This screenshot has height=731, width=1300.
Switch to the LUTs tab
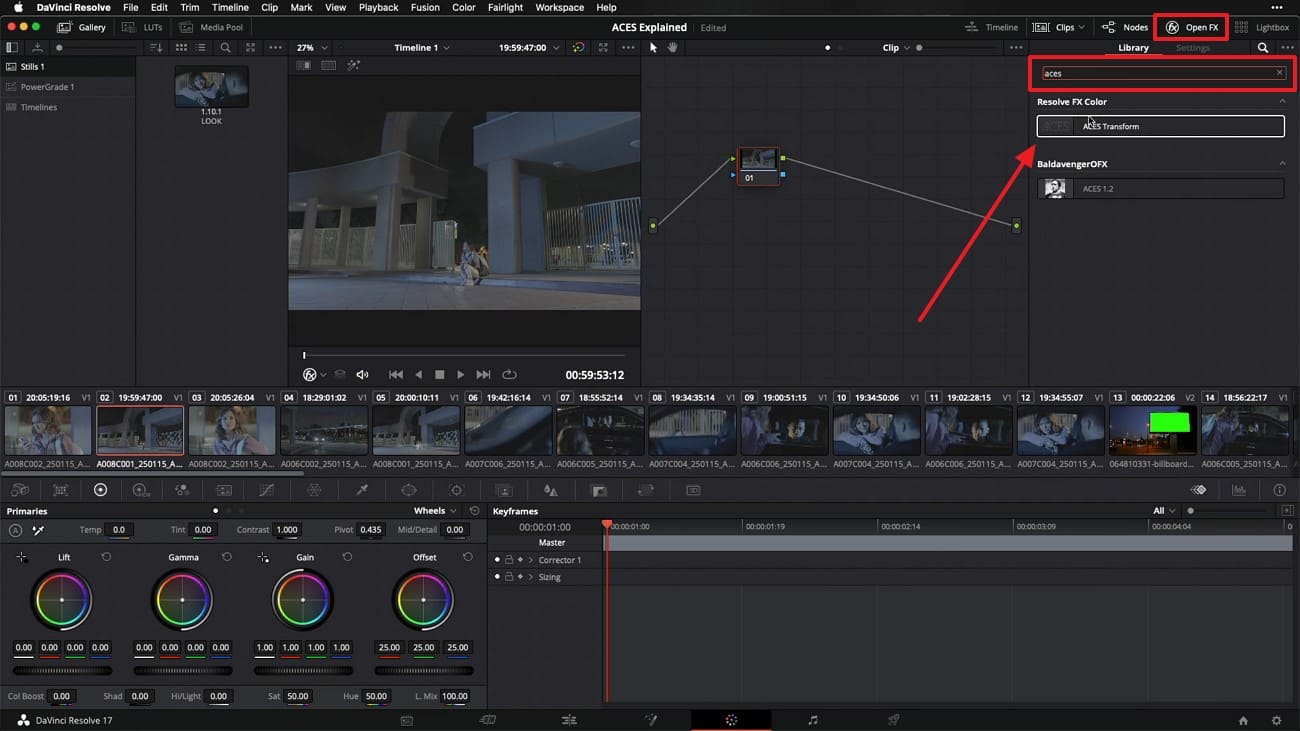coord(145,27)
